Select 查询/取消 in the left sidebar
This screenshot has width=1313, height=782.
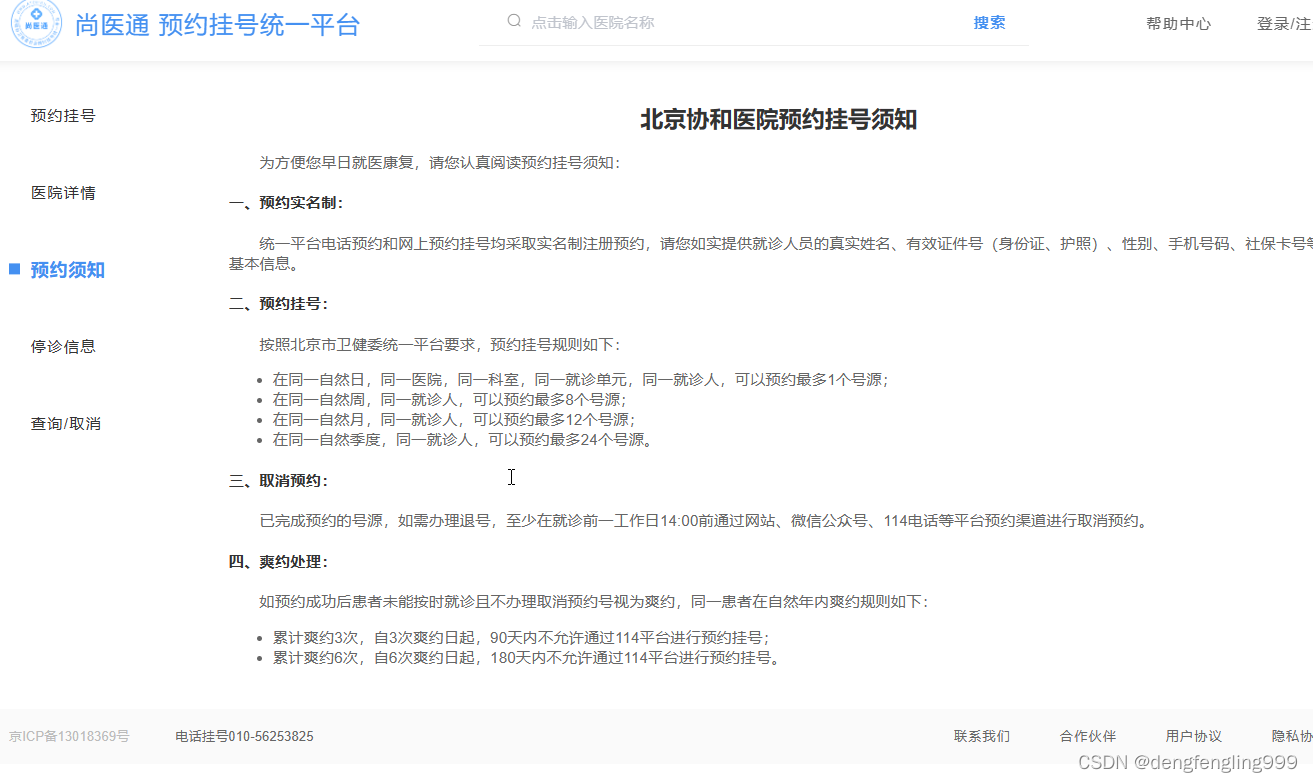tap(65, 424)
